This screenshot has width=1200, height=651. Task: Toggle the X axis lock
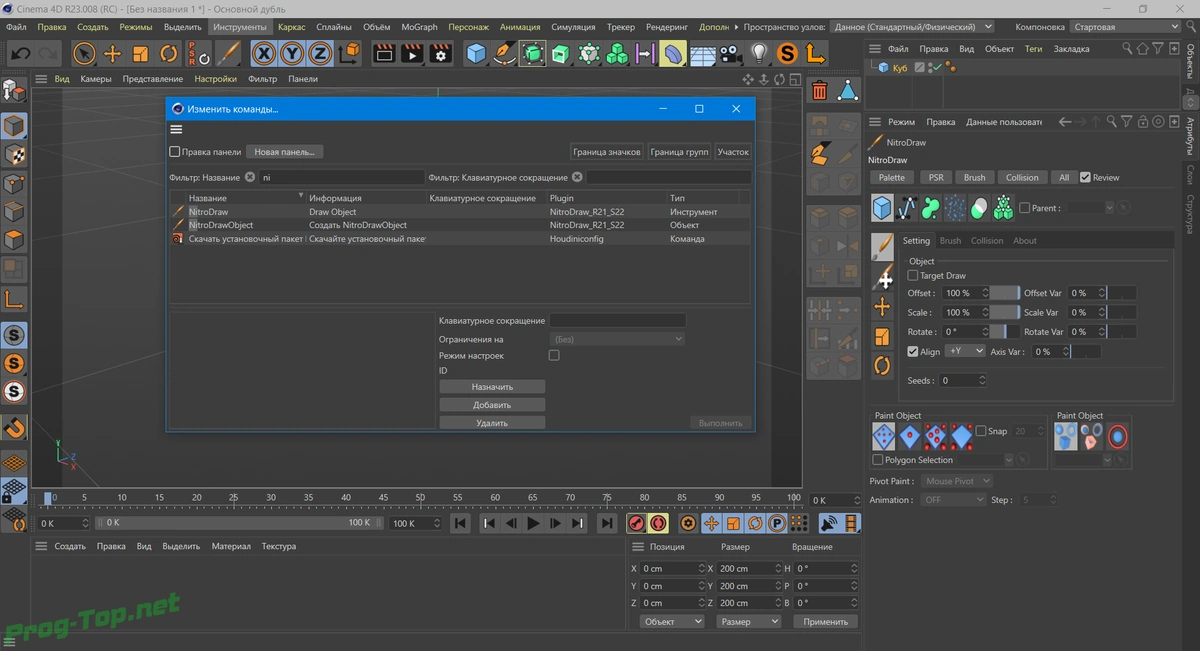coord(264,53)
